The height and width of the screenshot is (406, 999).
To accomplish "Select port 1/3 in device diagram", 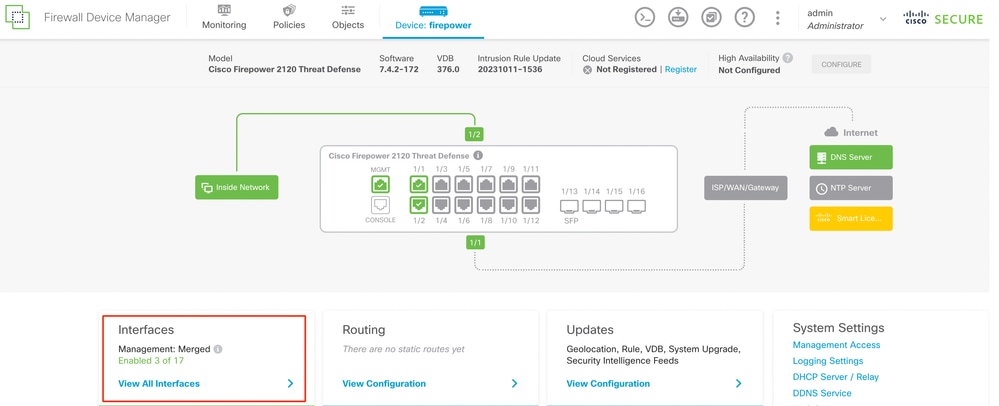I will point(442,185).
